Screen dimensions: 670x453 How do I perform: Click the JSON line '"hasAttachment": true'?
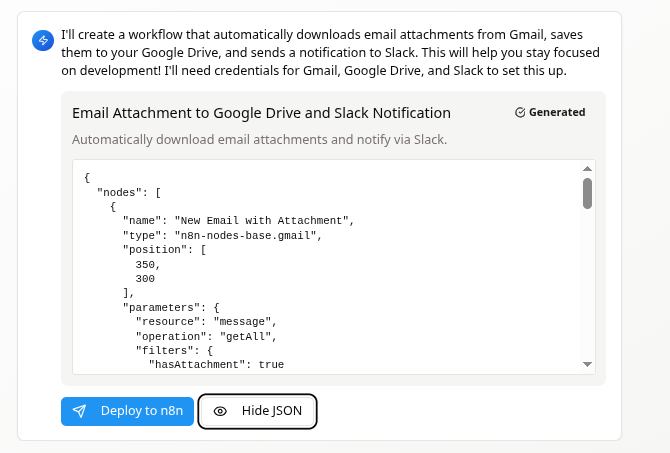(216, 365)
